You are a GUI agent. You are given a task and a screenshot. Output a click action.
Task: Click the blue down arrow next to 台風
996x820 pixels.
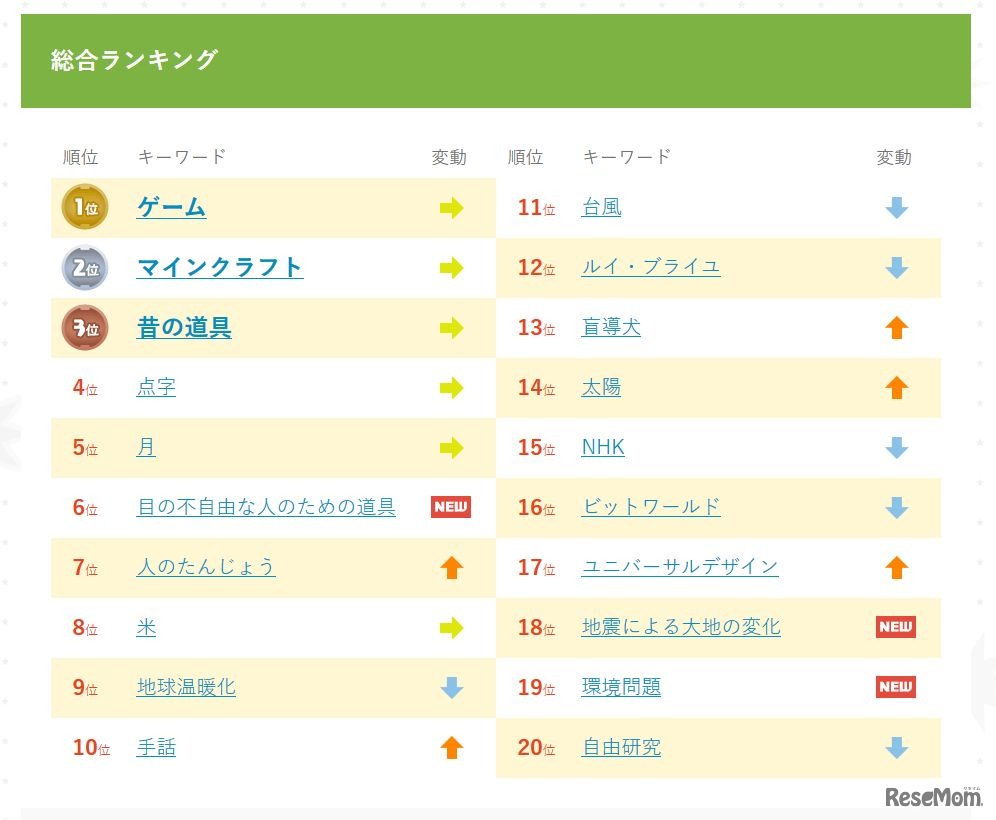[x=896, y=207]
